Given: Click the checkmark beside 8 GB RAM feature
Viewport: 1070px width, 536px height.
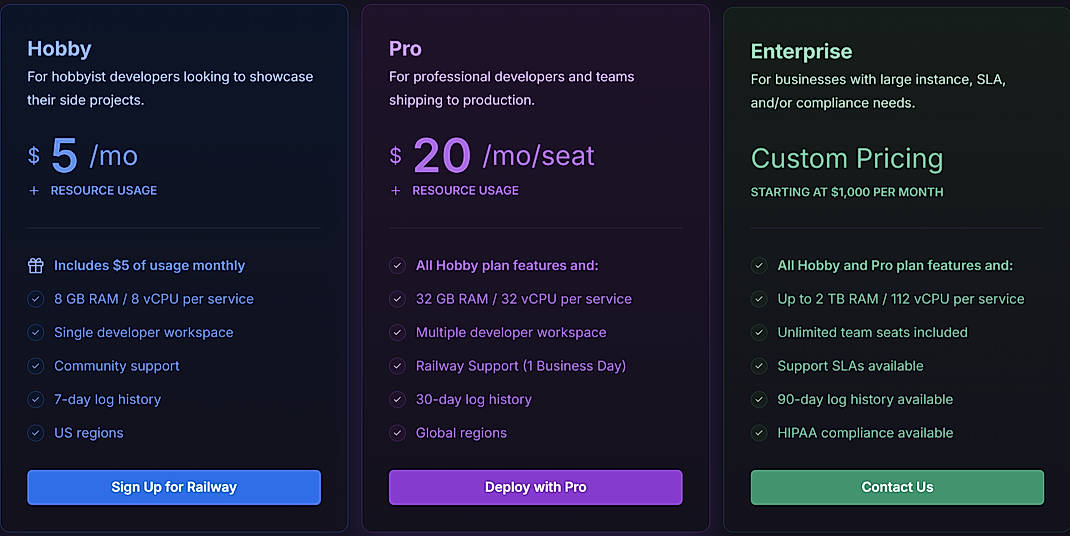Looking at the screenshot, I should pyautogui.click(x=36, y=299).
